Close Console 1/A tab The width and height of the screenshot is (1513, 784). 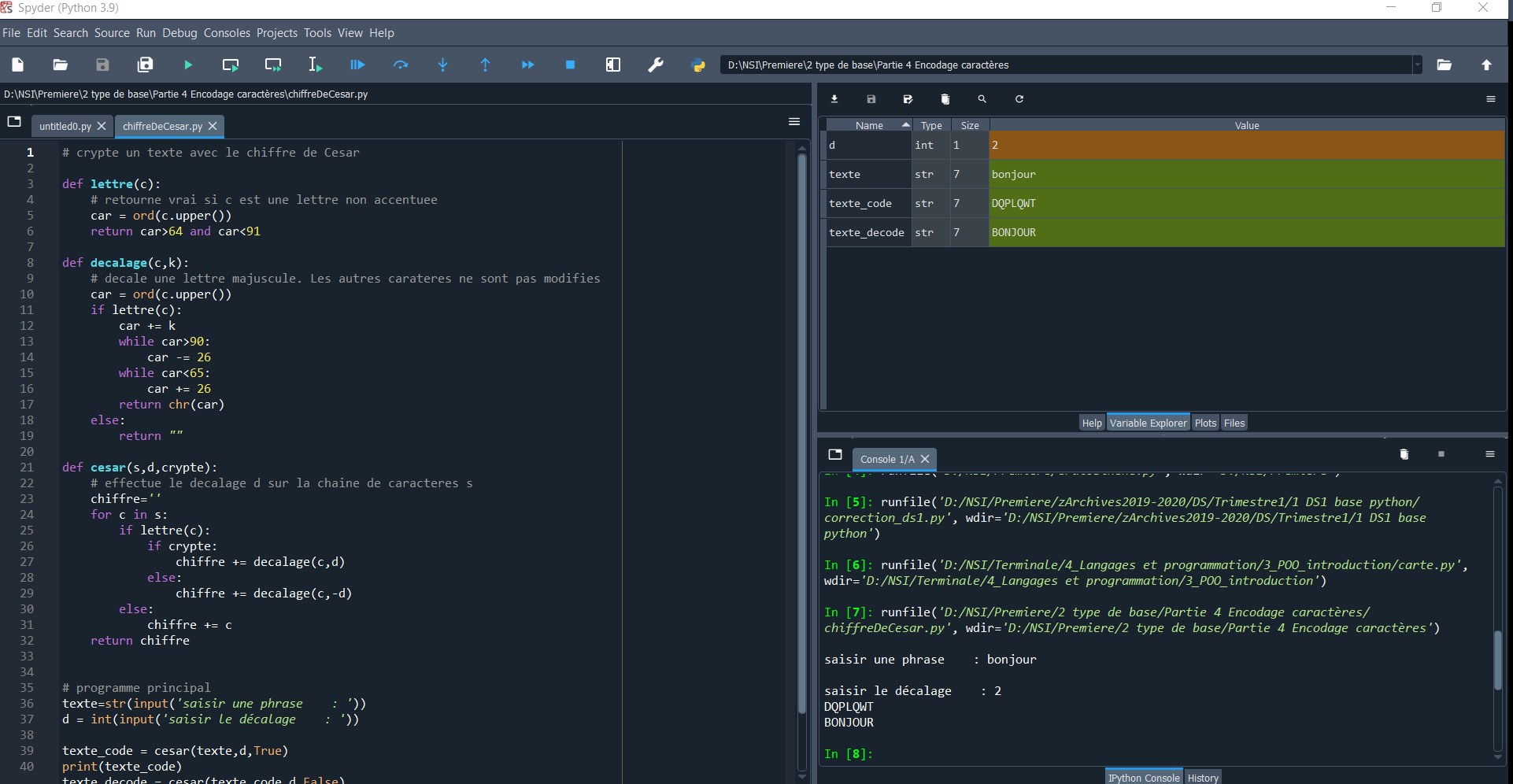[925, 459]
